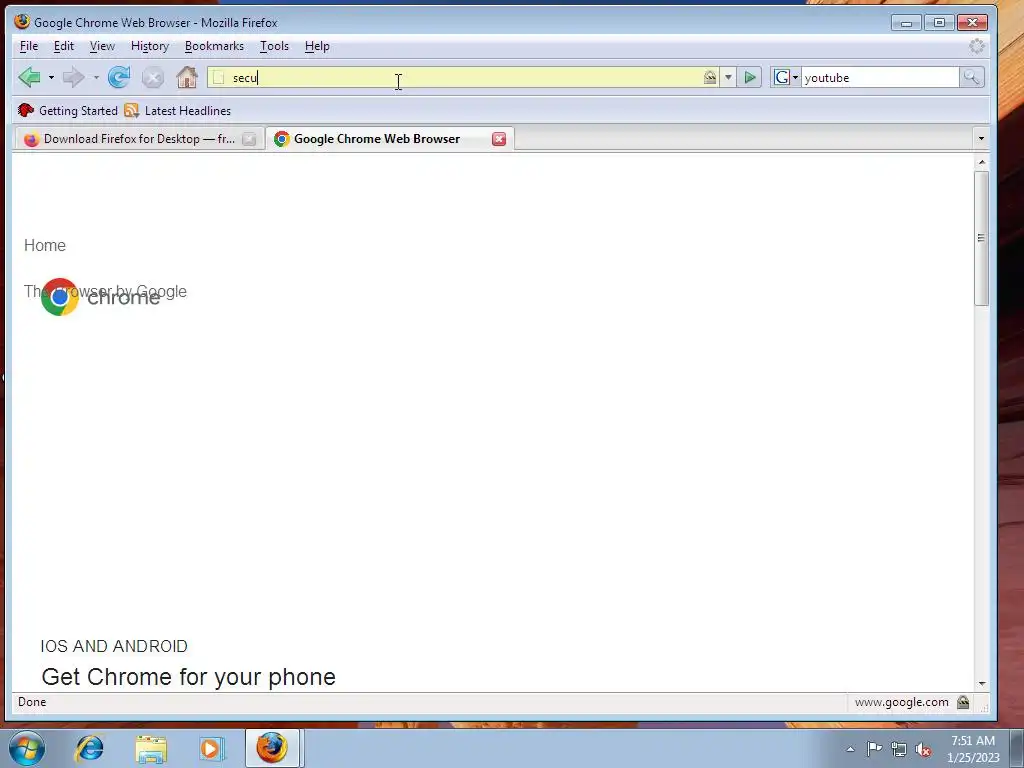The width and height of the screenshot is (1024, 768).
Task: Reload the current page
Action: (119, 78)
